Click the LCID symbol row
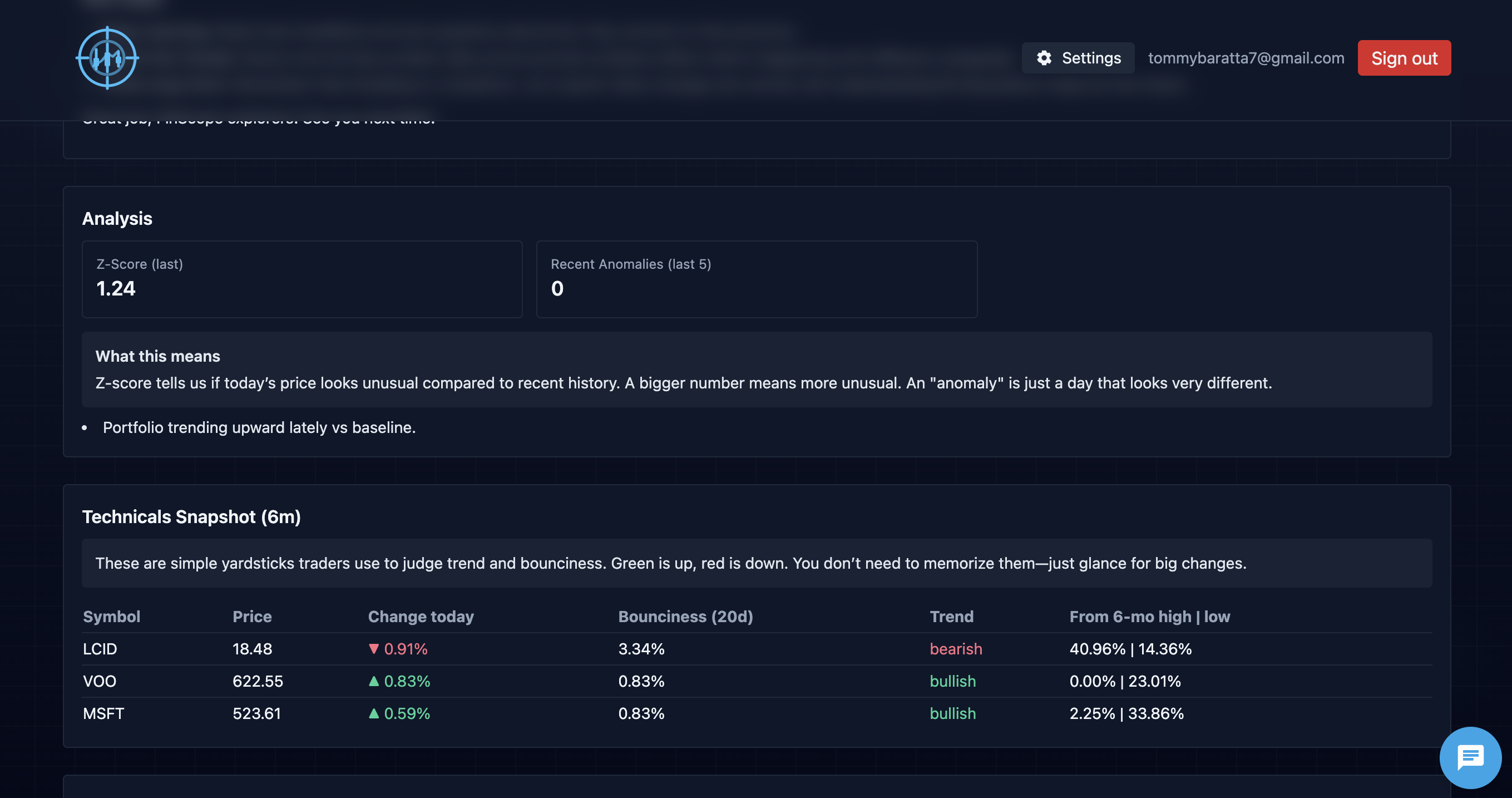The image size is (1512, 798). point(100,649)
